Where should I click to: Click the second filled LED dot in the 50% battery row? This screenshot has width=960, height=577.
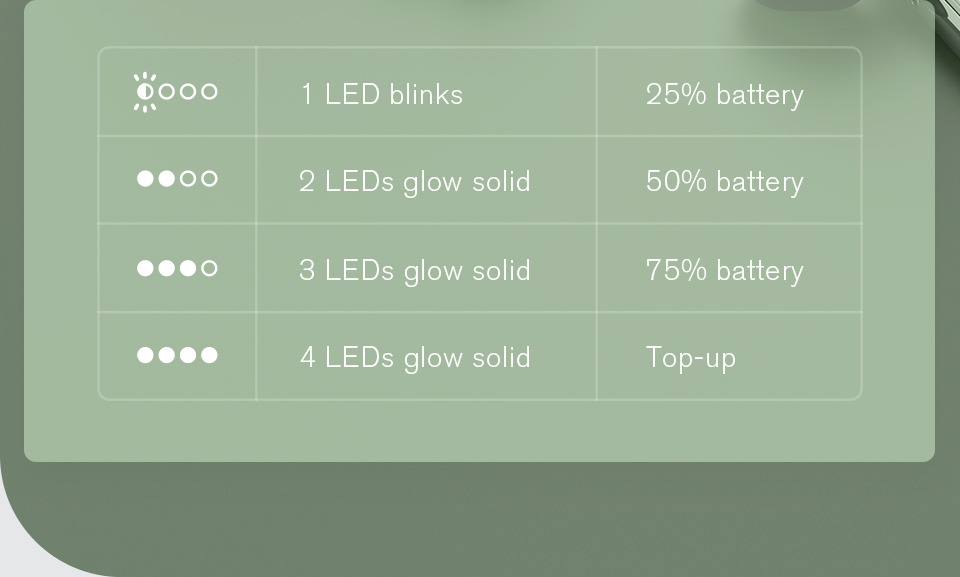tap(167, 178)
